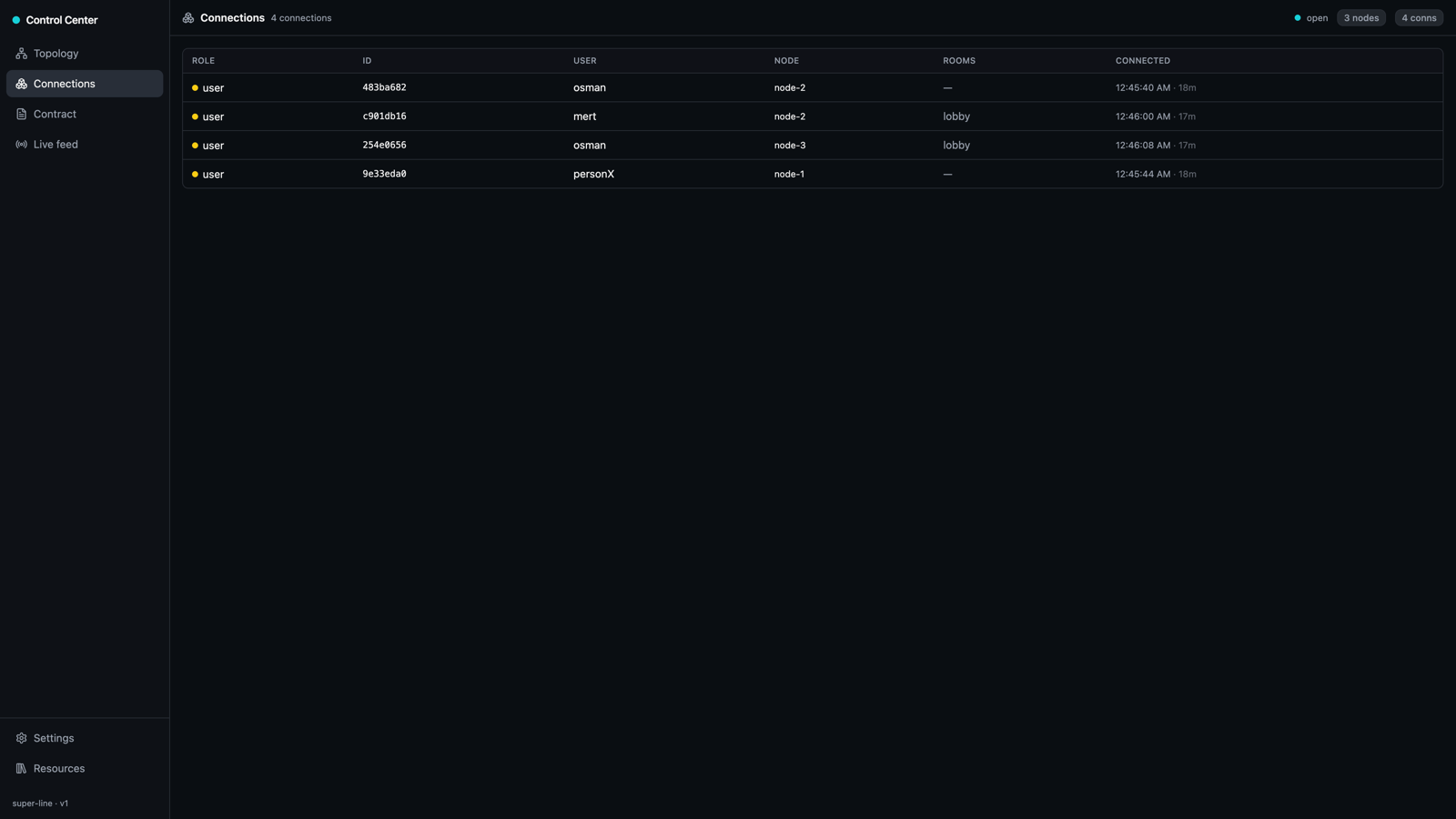
Task: Click user osman in the 254e0656 row
Action: (590, 146)
